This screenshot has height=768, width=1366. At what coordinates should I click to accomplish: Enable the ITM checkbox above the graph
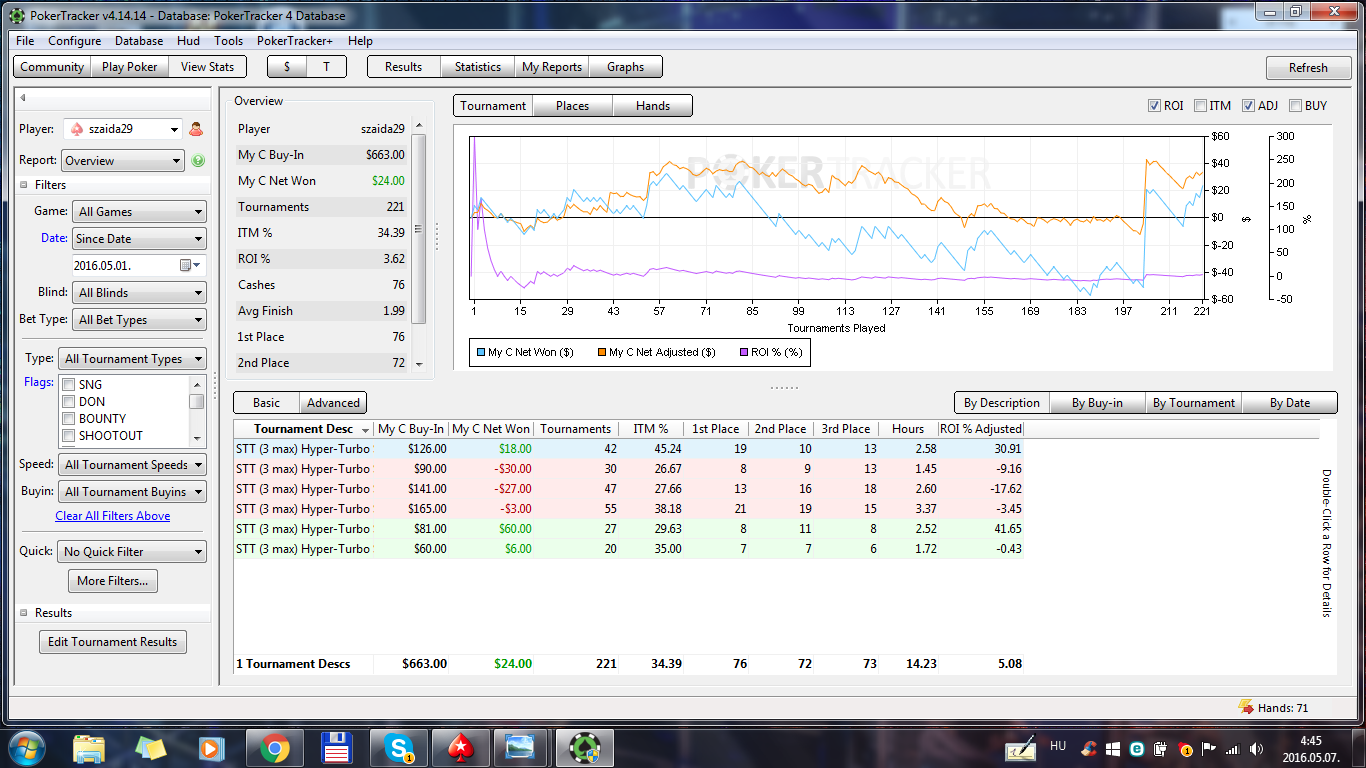(x=1200, y=106)
